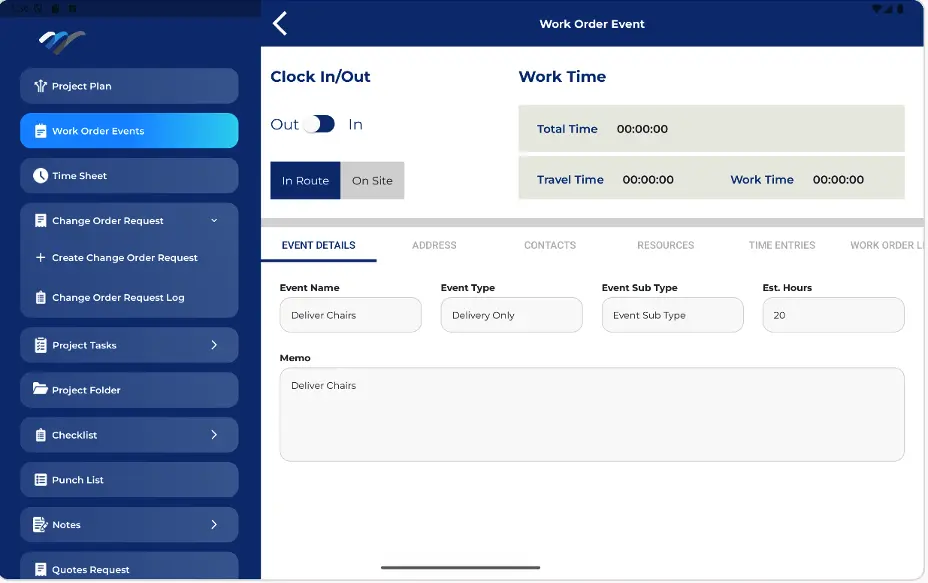Click the Change Order Request Log icon
The height and width of the screenshot is (583, 928).
[40, 297]
